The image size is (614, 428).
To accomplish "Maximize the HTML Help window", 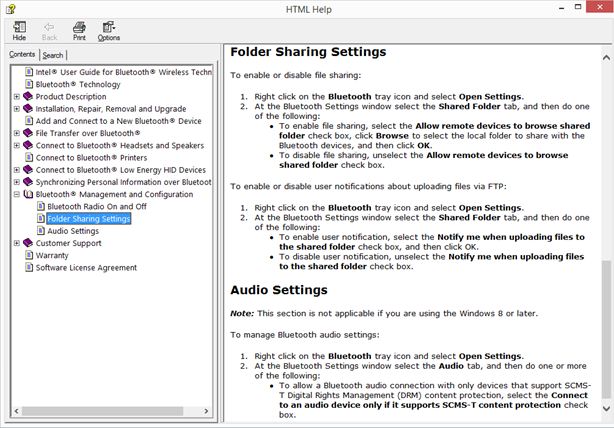I will point(578,7).
